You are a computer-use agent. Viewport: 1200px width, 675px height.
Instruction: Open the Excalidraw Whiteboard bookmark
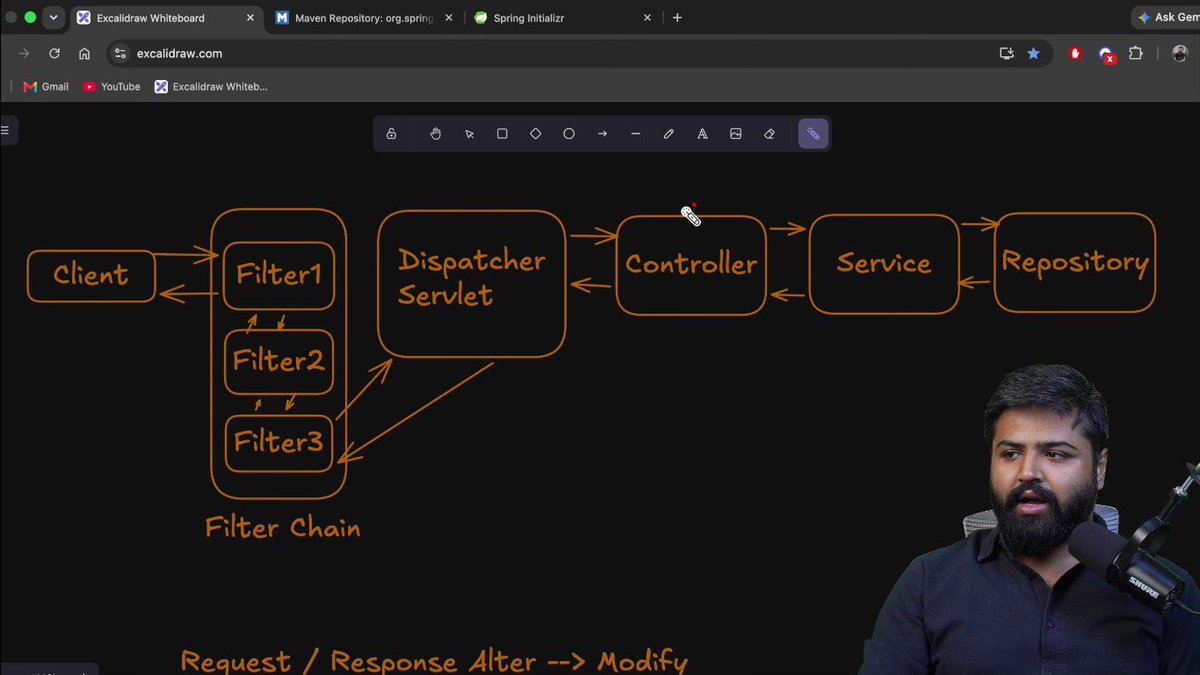[211, 87]
